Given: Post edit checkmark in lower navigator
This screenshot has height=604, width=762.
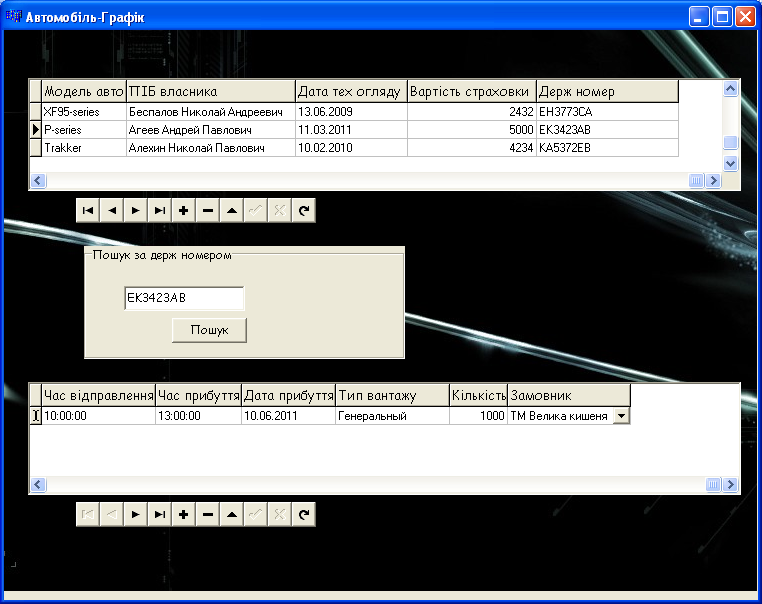Looking at the screenshot, I should (256, 514).
